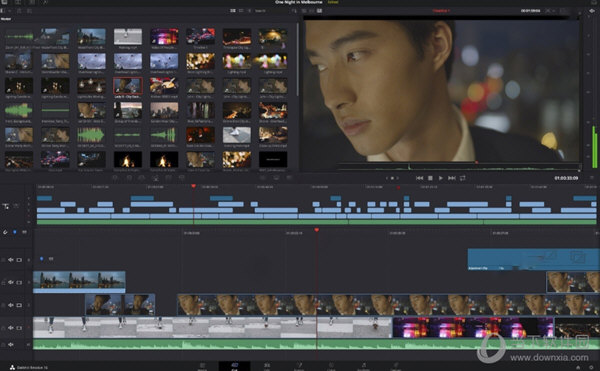Image resolution: width=600 pixels, height=371 pixels.
Task: Toggle loop playback
Action: click(463, 178)
